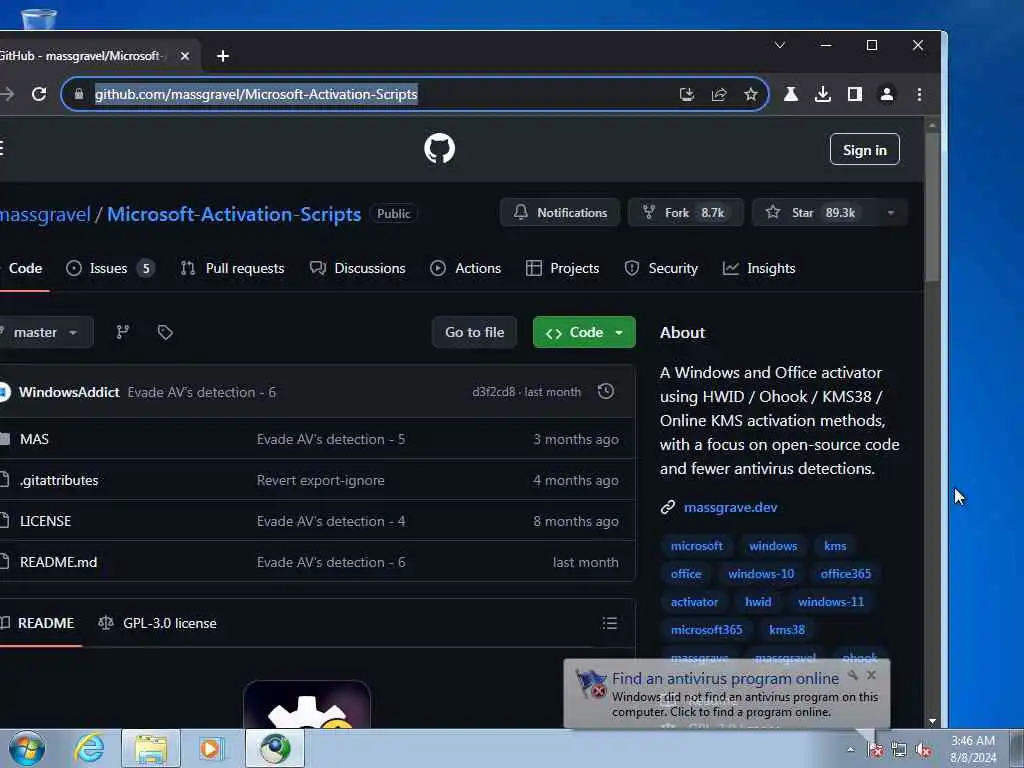Open the massgrave.dev link

730,507
